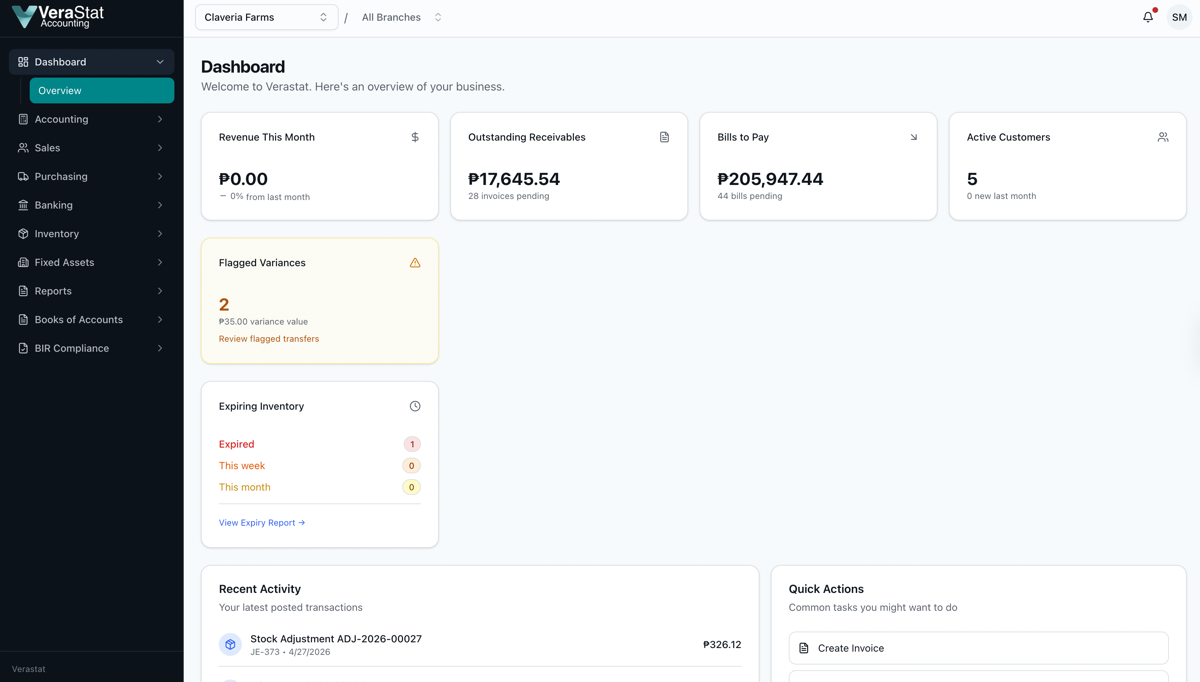Click the document icon on Outstanding Receivables
Image resolution: width=1200 pixels, height=682 pixels.
664,137
